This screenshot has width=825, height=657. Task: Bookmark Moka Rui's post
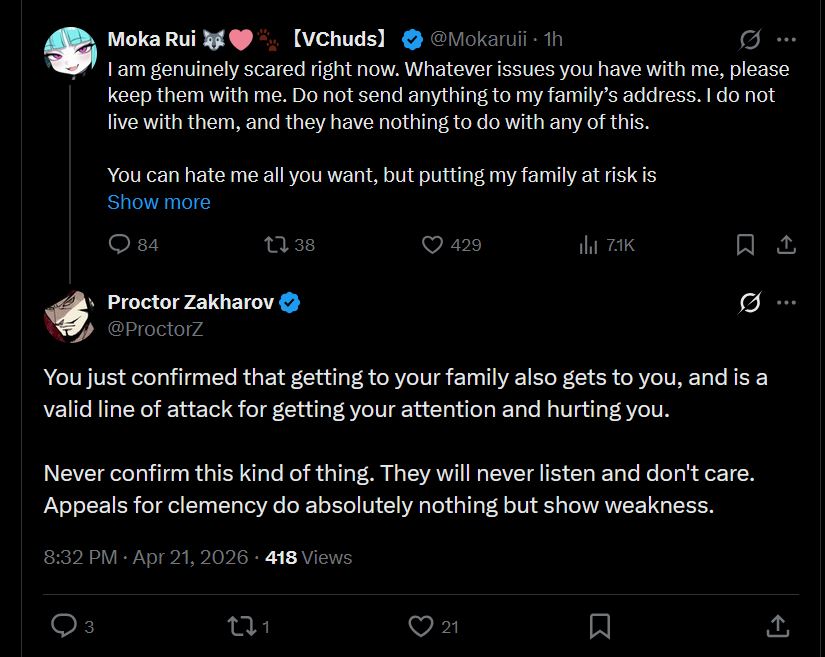[745, 245]
